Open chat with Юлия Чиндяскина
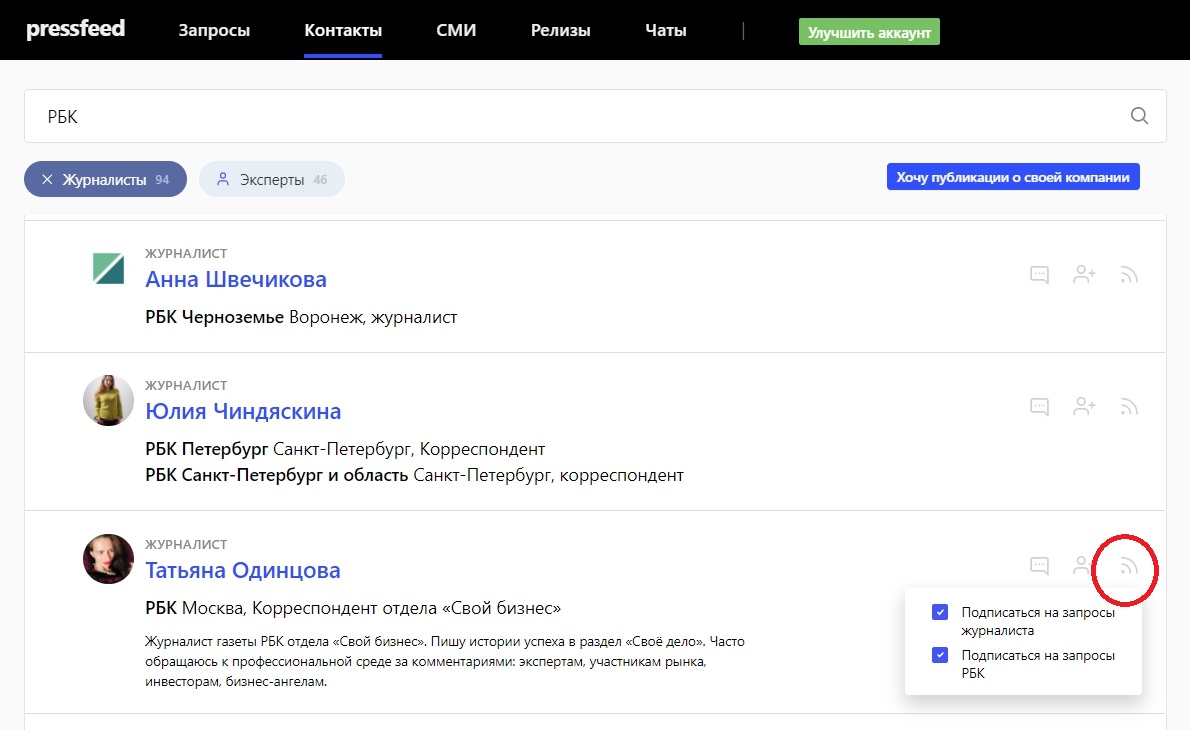Viewport: 1190px width, 730px height. pos(1039,407)
